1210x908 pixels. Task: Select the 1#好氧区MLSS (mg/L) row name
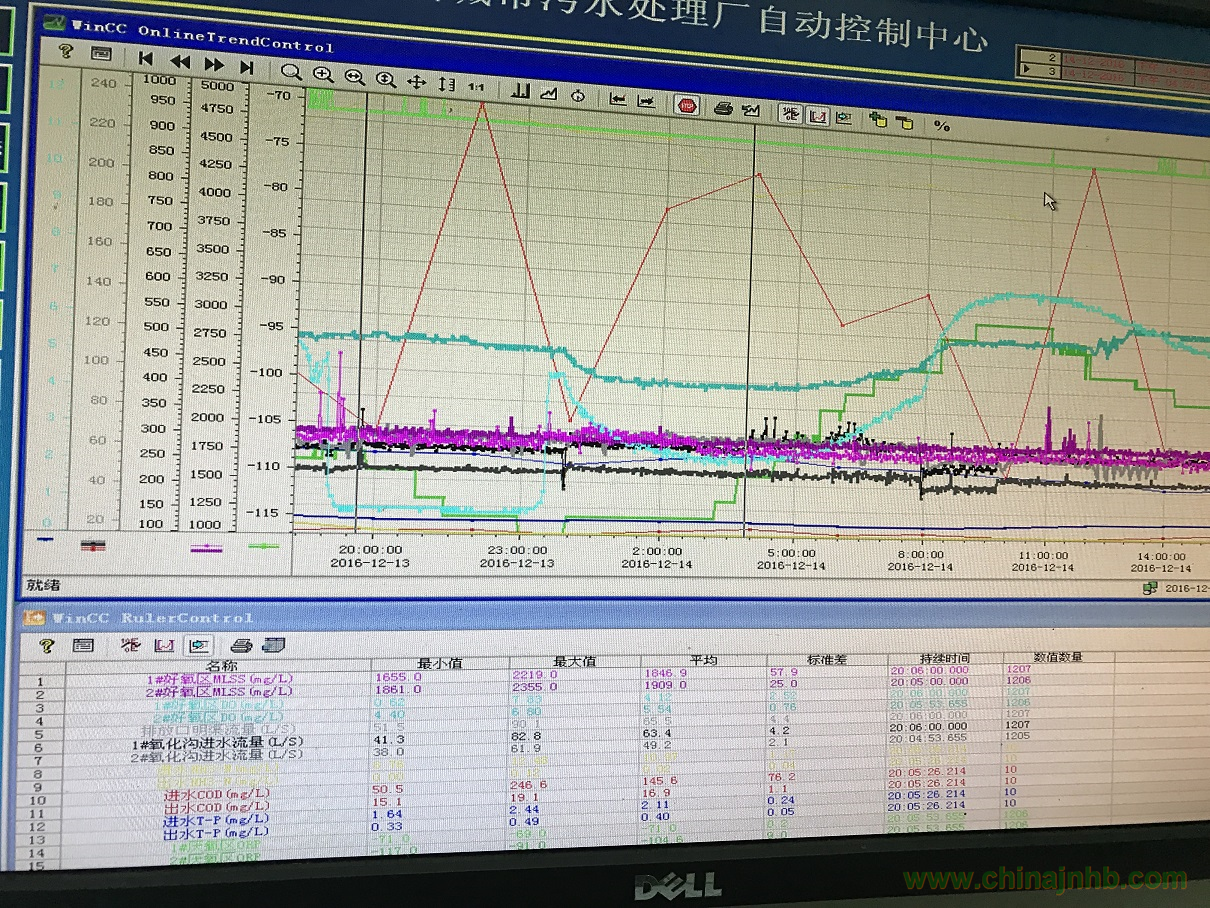point(220,679)
